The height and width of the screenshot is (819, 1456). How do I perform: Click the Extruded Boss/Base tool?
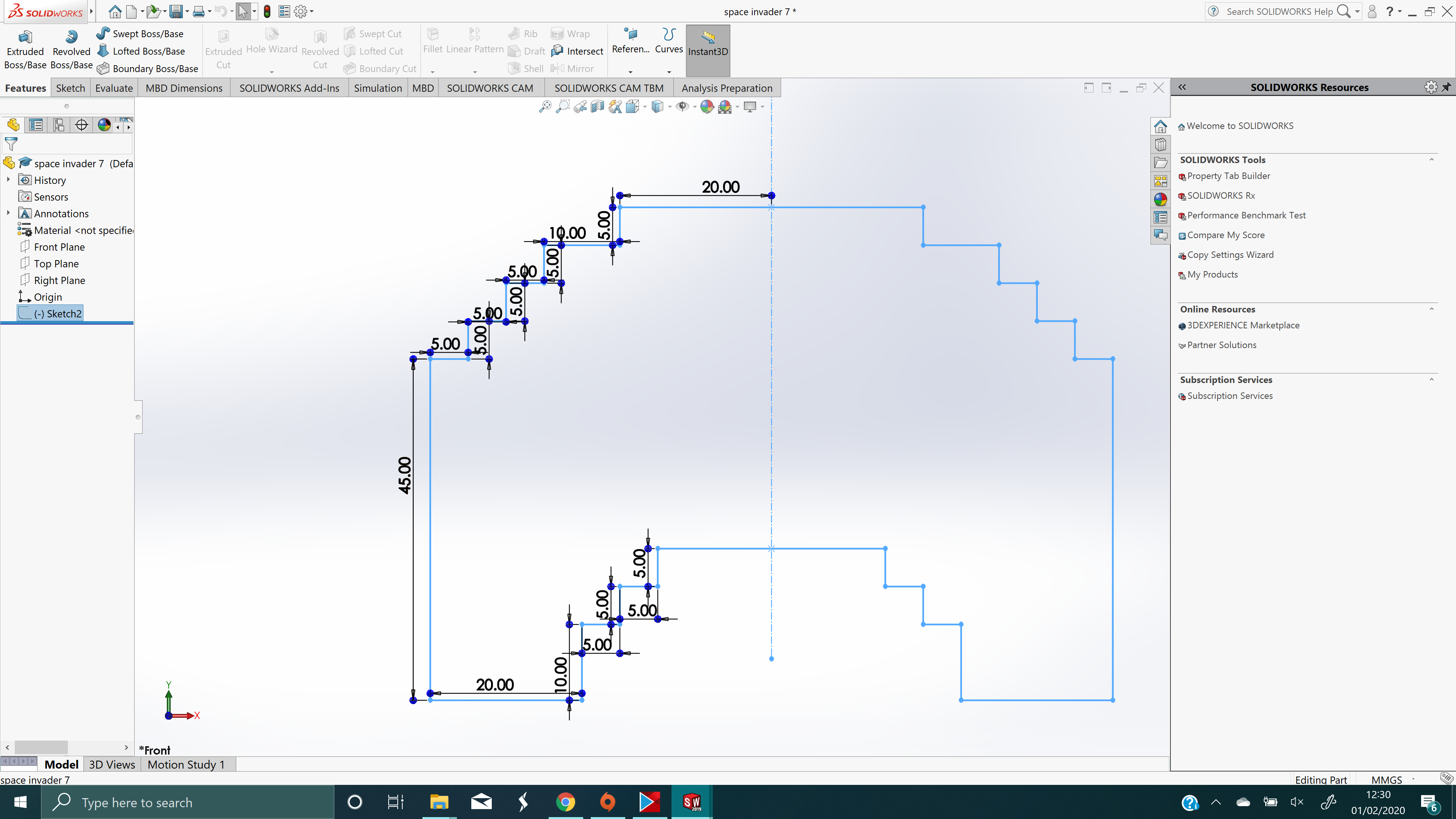click(25, 50)
